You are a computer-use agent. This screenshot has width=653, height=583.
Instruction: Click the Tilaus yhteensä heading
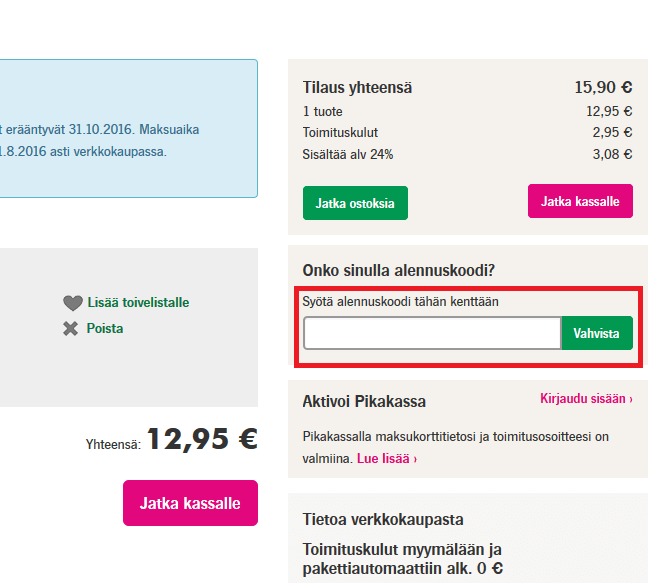(357, 88)
